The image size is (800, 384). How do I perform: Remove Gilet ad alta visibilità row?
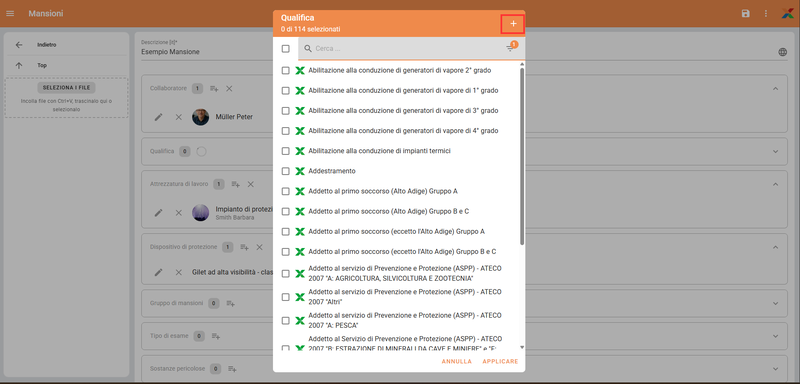pyautogui.click(x=179, y=272)
